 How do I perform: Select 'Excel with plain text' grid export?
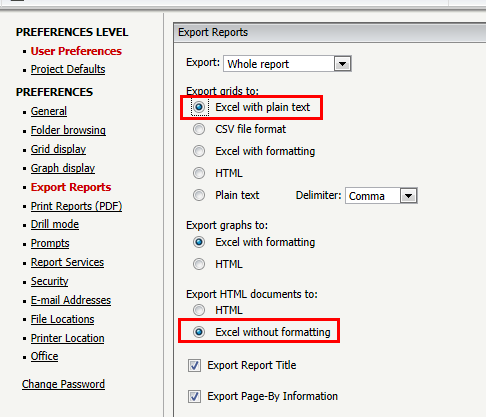tap(199, 107)
